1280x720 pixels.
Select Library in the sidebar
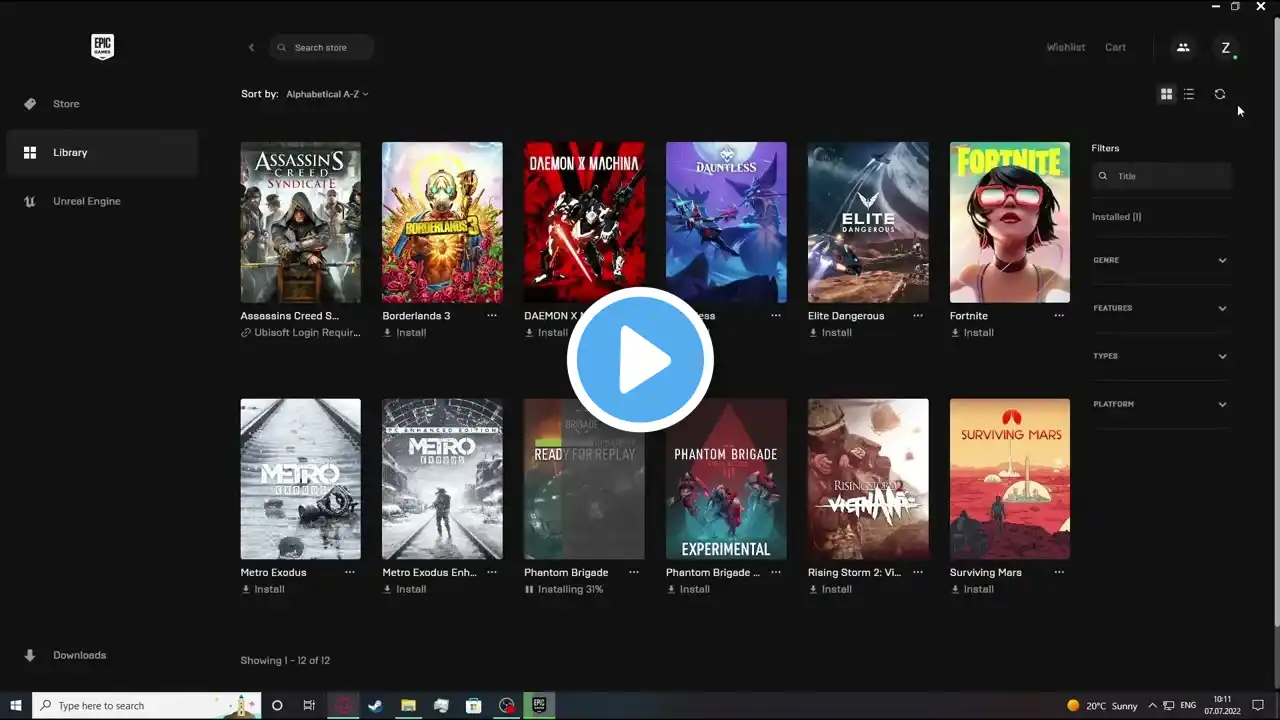[102, 153]
